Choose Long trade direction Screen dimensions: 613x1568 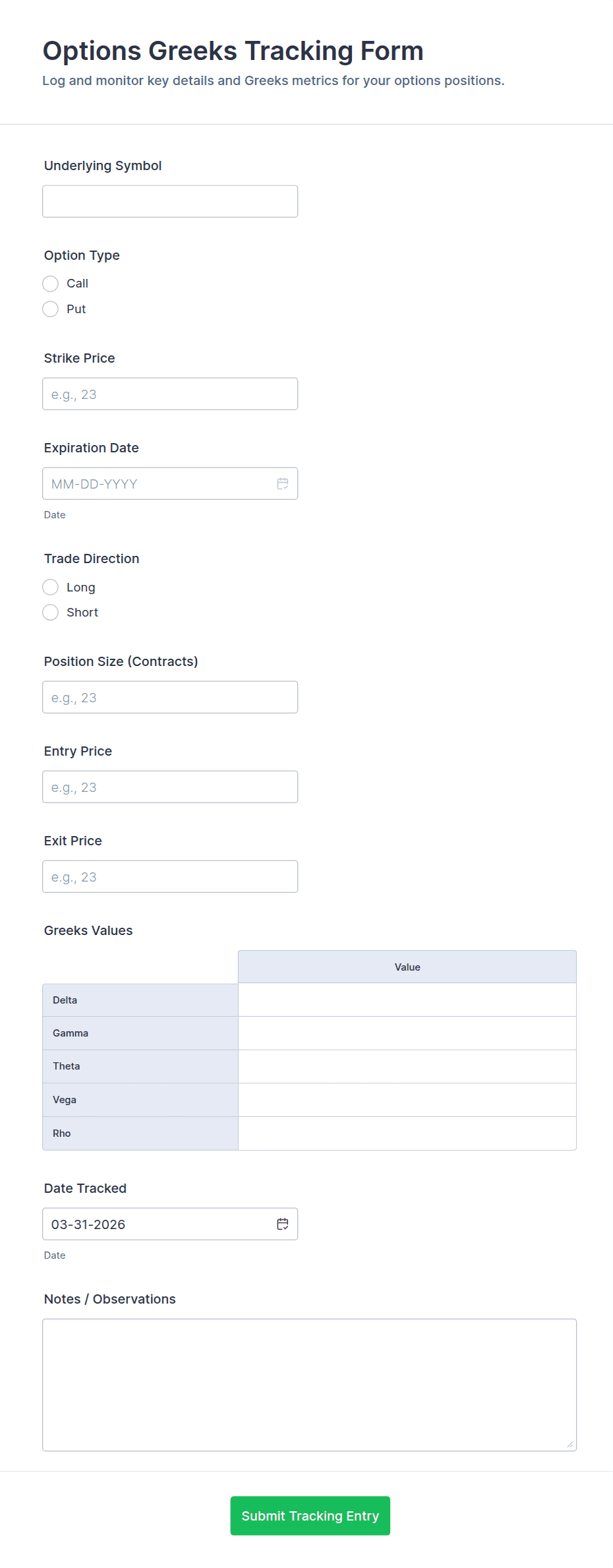tap(51, 588)
